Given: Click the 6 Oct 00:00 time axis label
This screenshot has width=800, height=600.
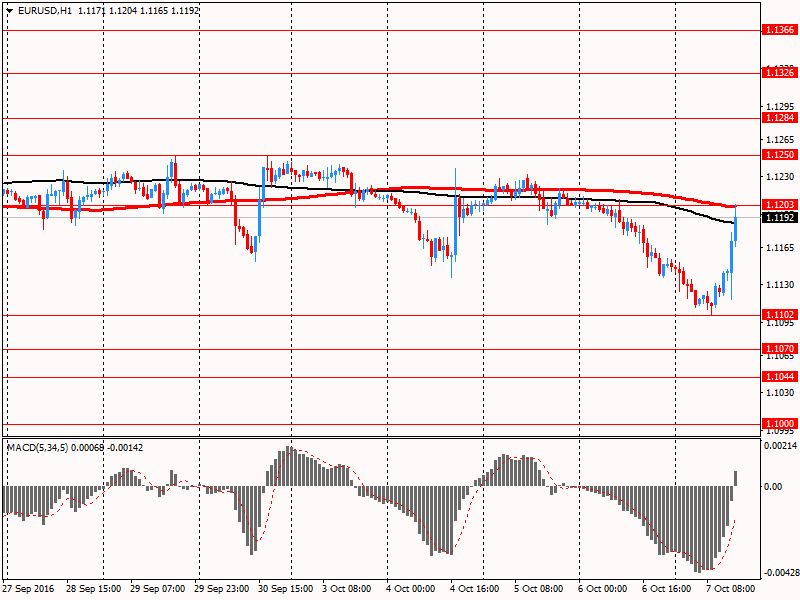Looking at the screenshot, I should point(603,589).
